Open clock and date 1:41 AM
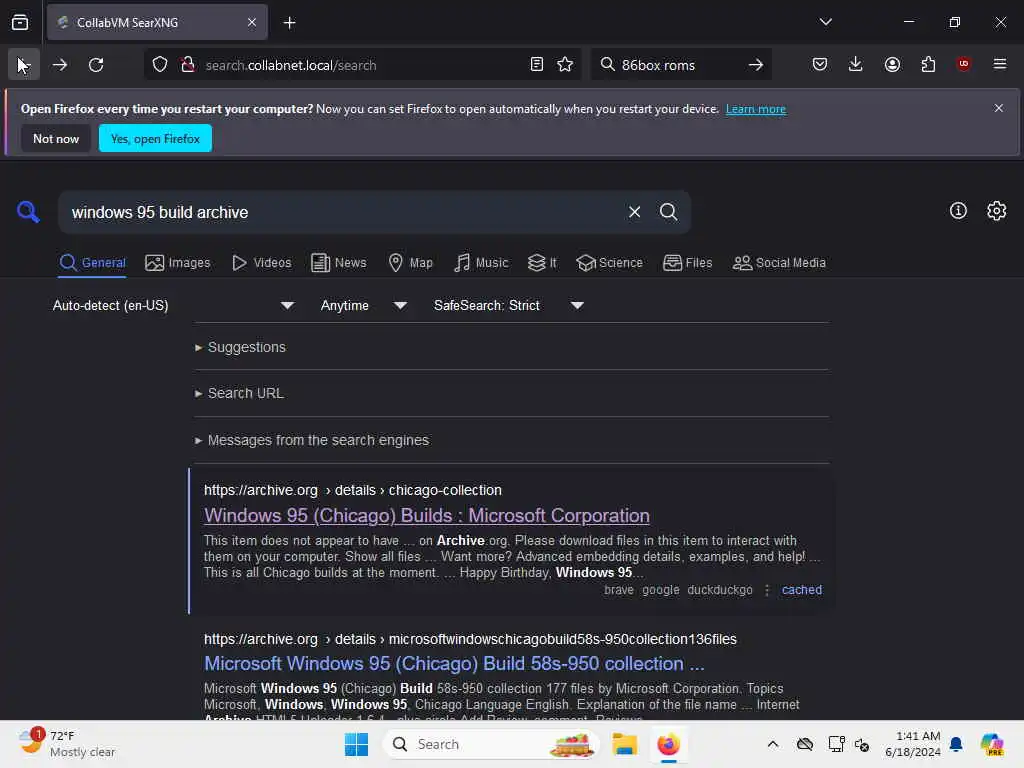1024x768 pixels. point(913,744)
